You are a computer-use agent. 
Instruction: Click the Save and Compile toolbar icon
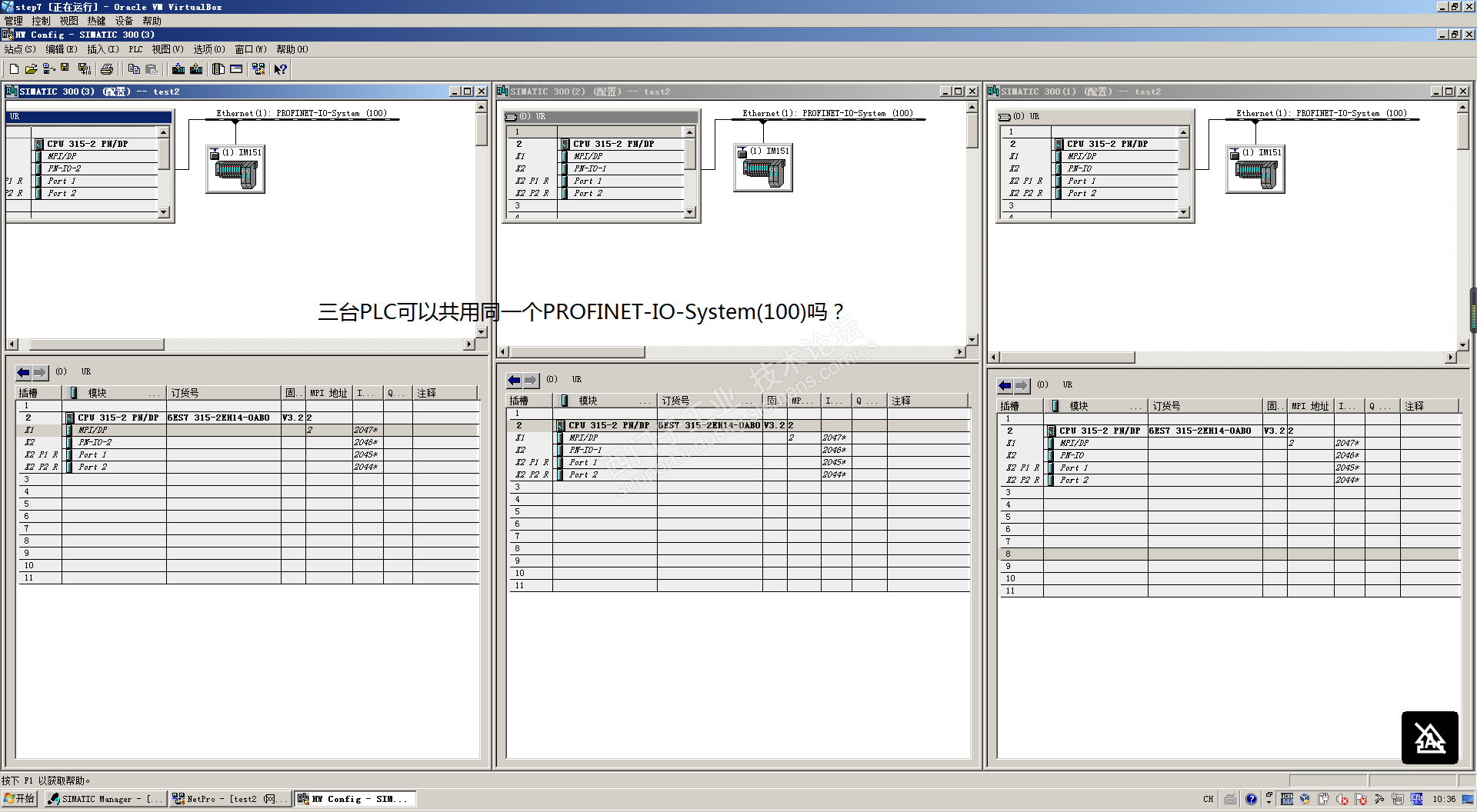coord(84,69)
